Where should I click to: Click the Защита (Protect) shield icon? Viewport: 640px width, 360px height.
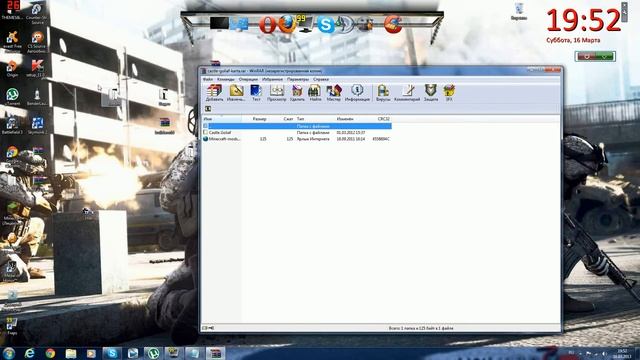pos(431,93)
